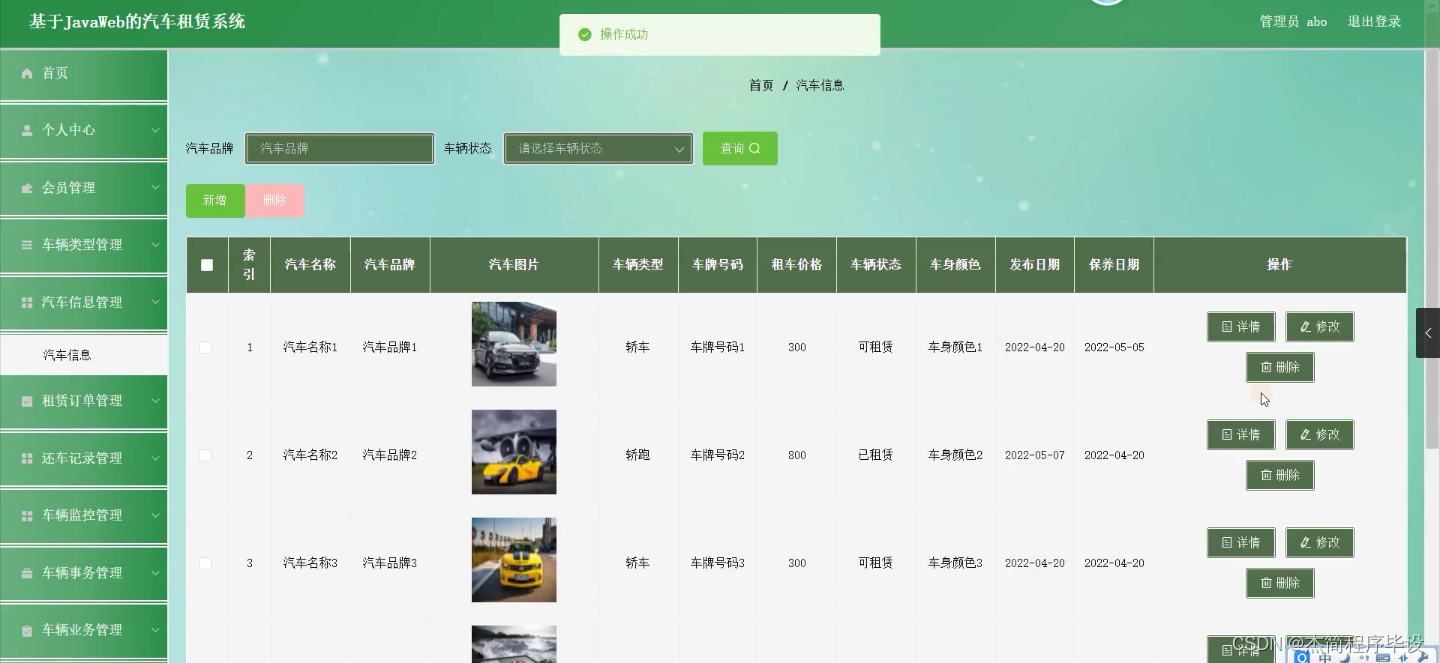
Task: Click 修改 for 汽车名称2
Action: tap(1320, 434)
